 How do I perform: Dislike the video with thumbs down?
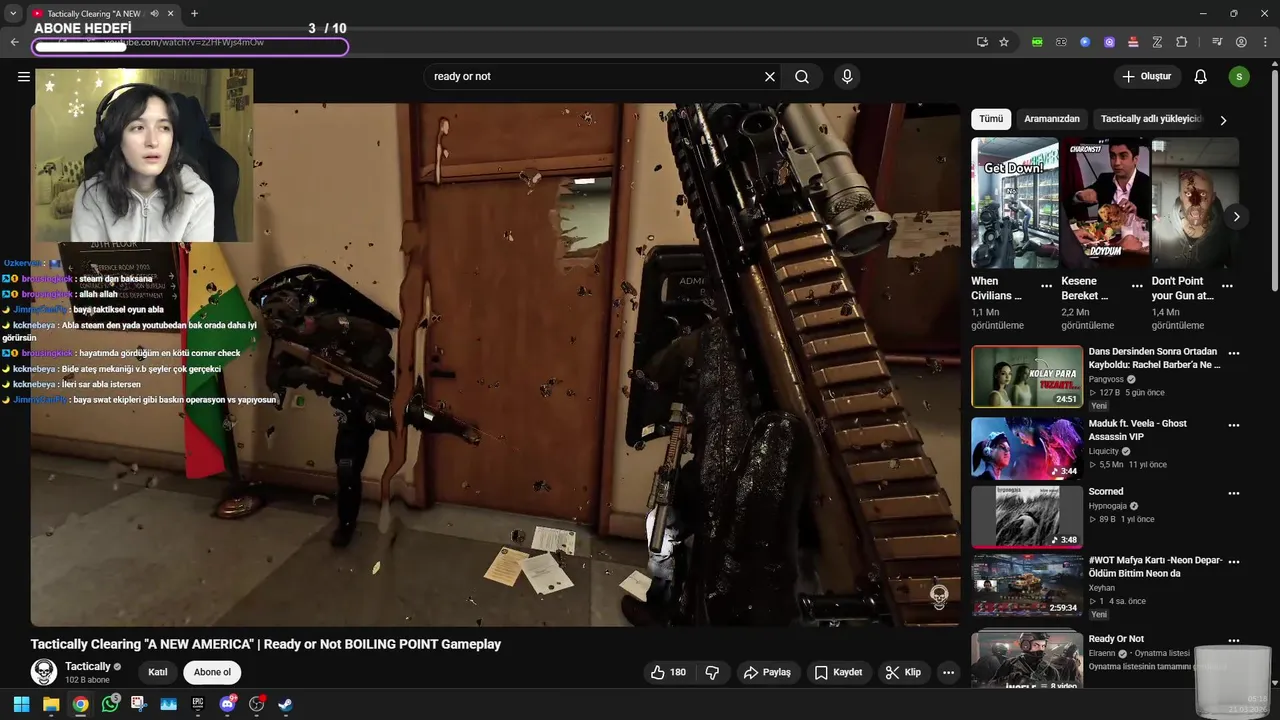tap(712, 672)
